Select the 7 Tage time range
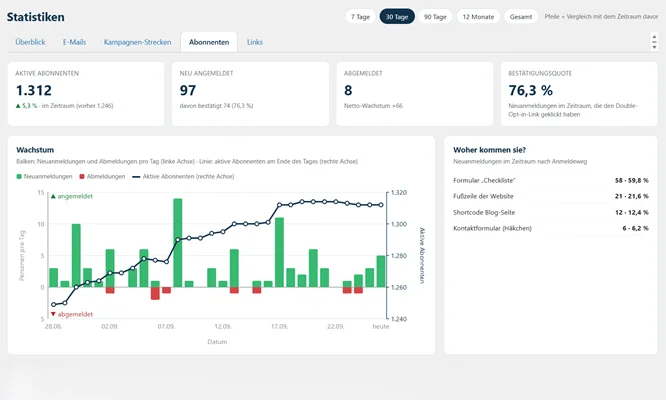 pos(360,17)
